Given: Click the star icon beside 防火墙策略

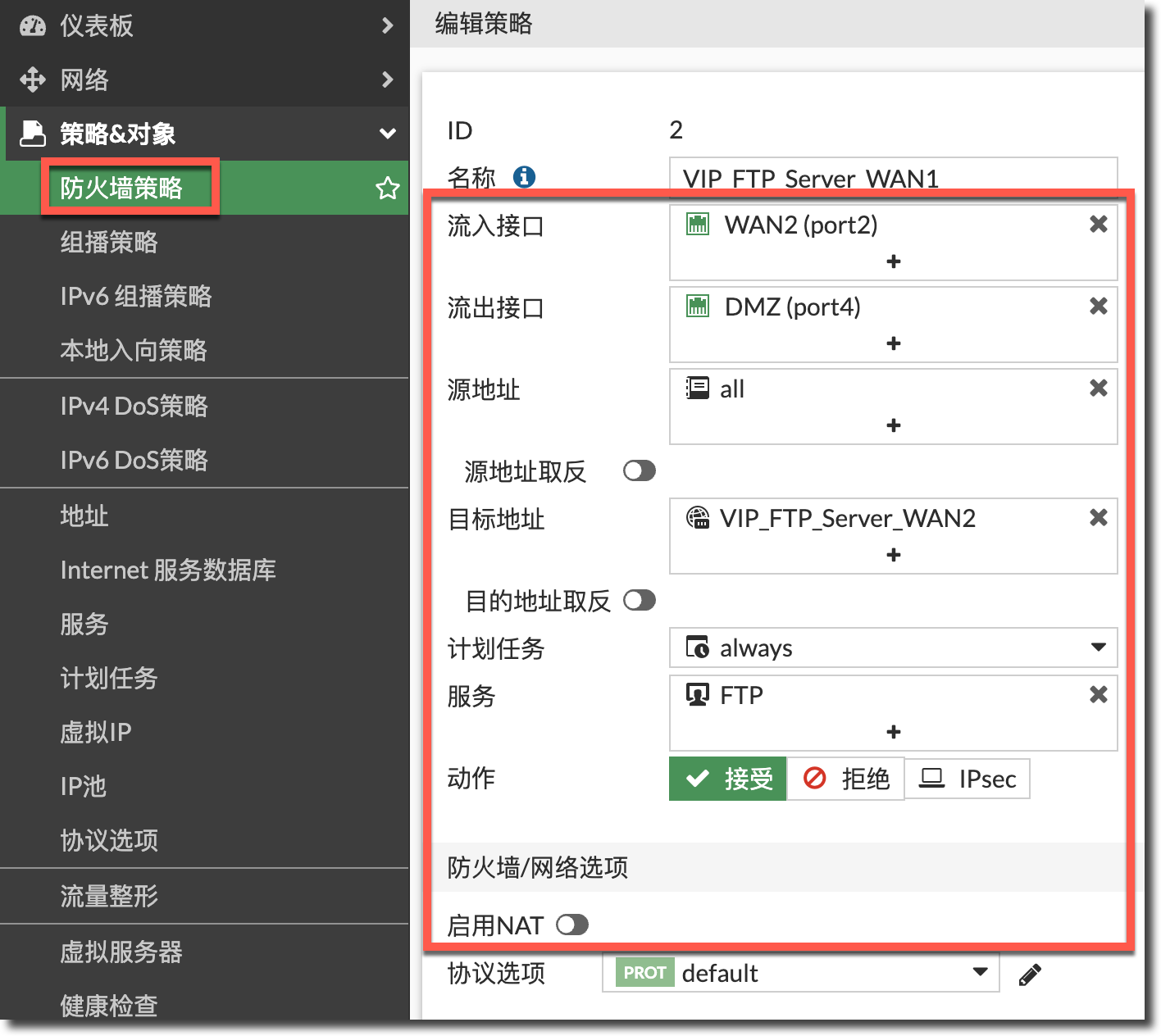Looking at the screenshot, I should click(x=387, y=189).
